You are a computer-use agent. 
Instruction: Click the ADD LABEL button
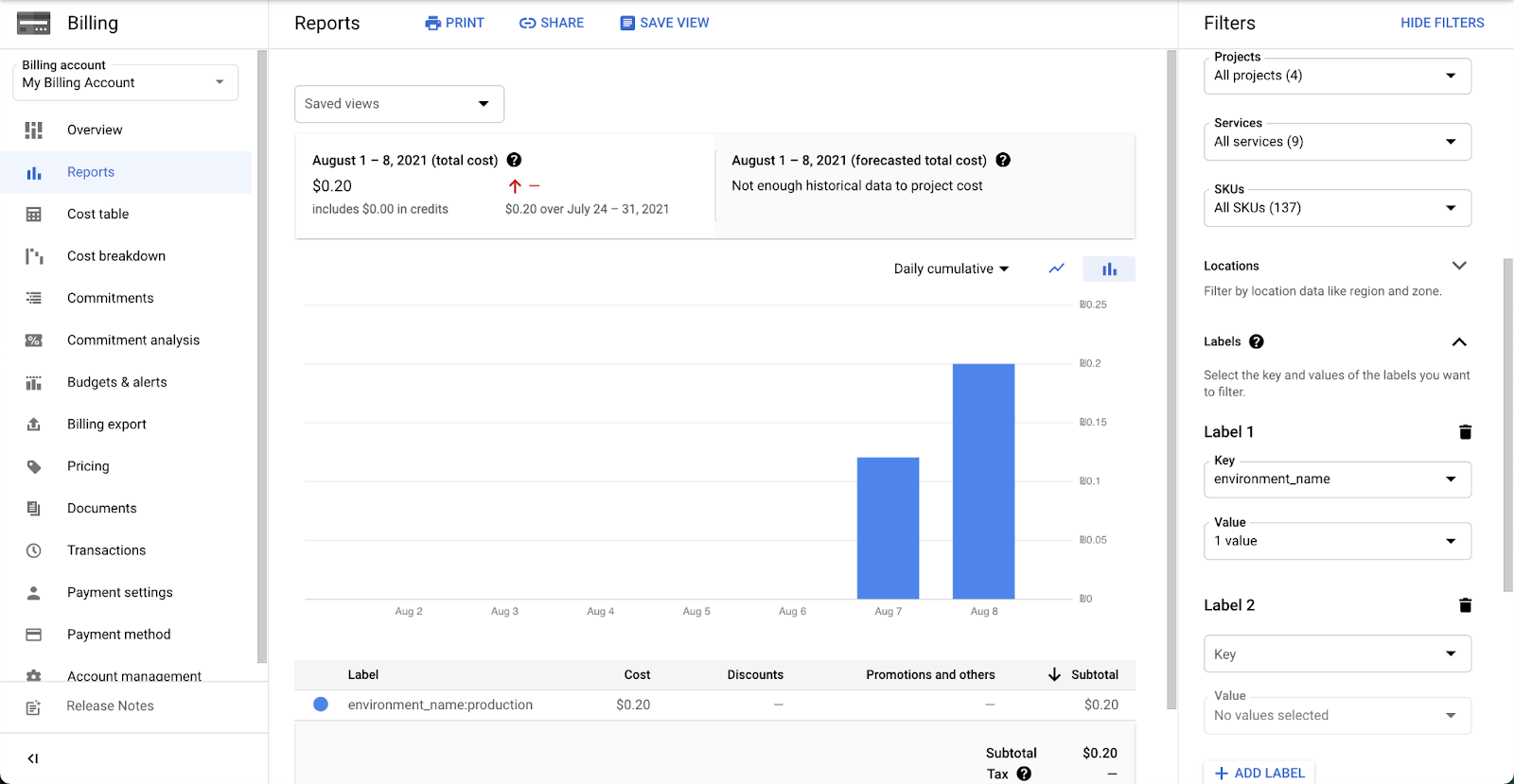(x=1259, y=773)
